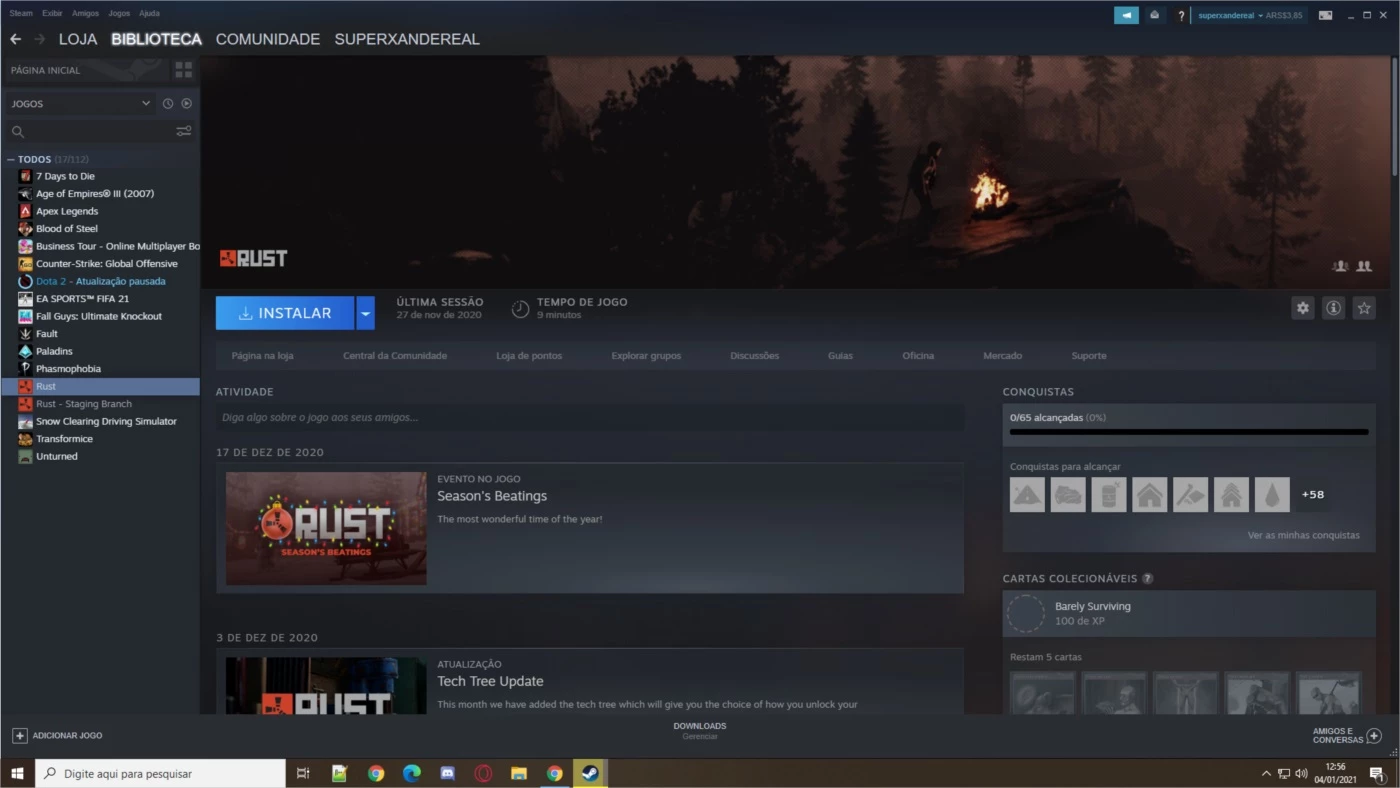Switch to Big Picture mode icon
This screenshot has width=1400, height=788.
pos(1325,15)
